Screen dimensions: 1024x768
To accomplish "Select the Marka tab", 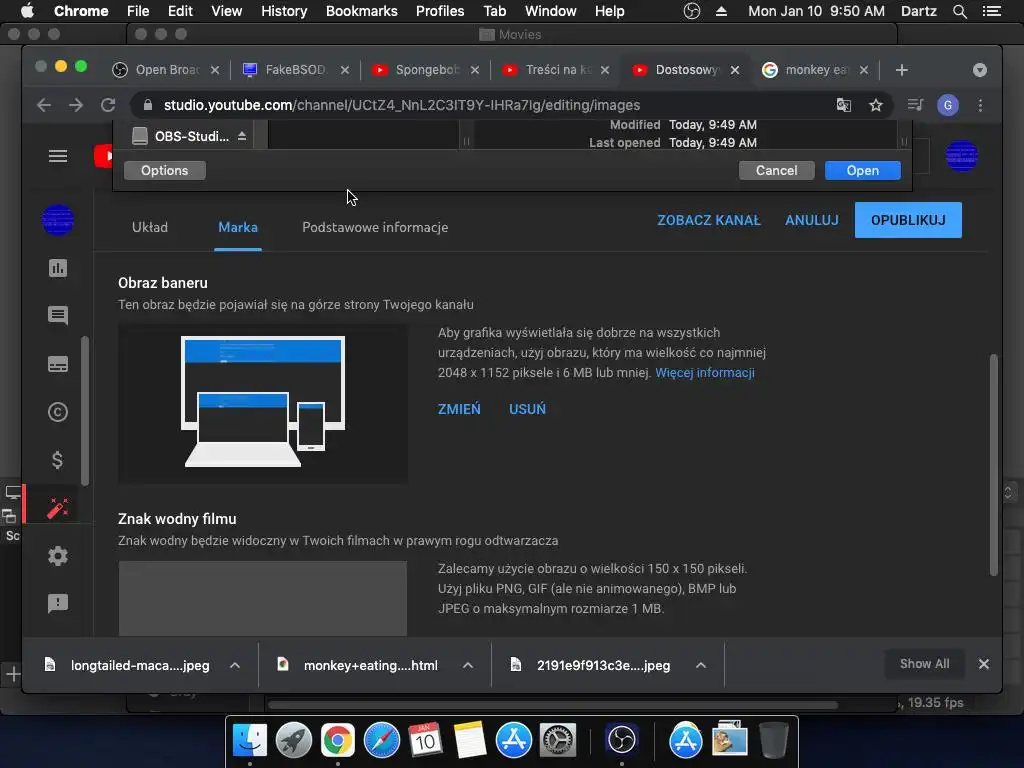I will [238, 227].
